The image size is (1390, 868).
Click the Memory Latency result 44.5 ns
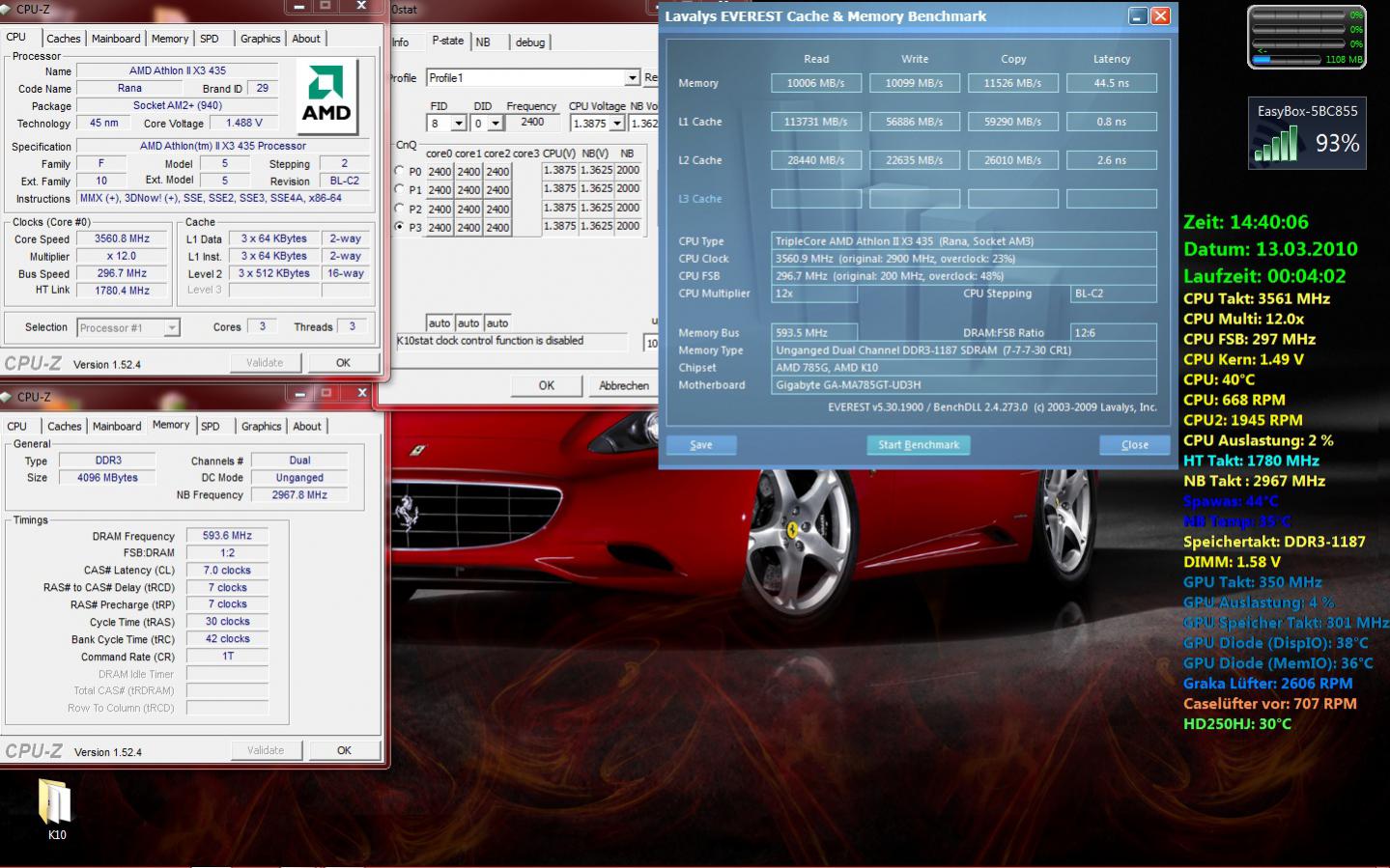coord(1112,83)
